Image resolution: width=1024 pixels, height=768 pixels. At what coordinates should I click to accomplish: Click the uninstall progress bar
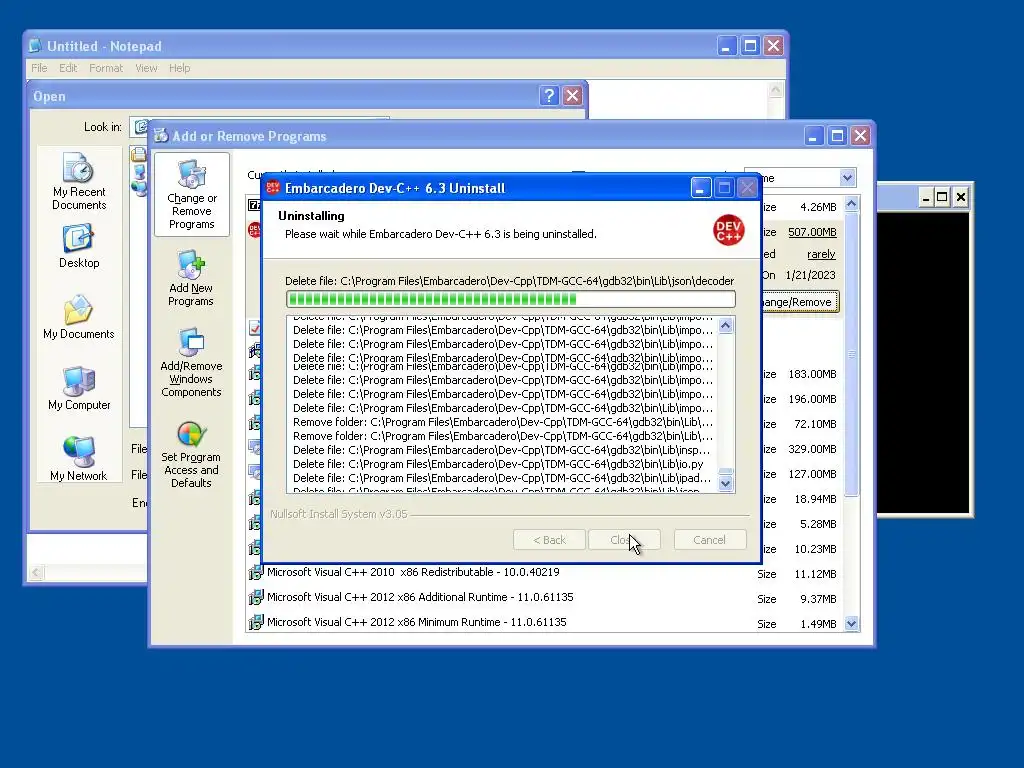(x=511, y=299)
